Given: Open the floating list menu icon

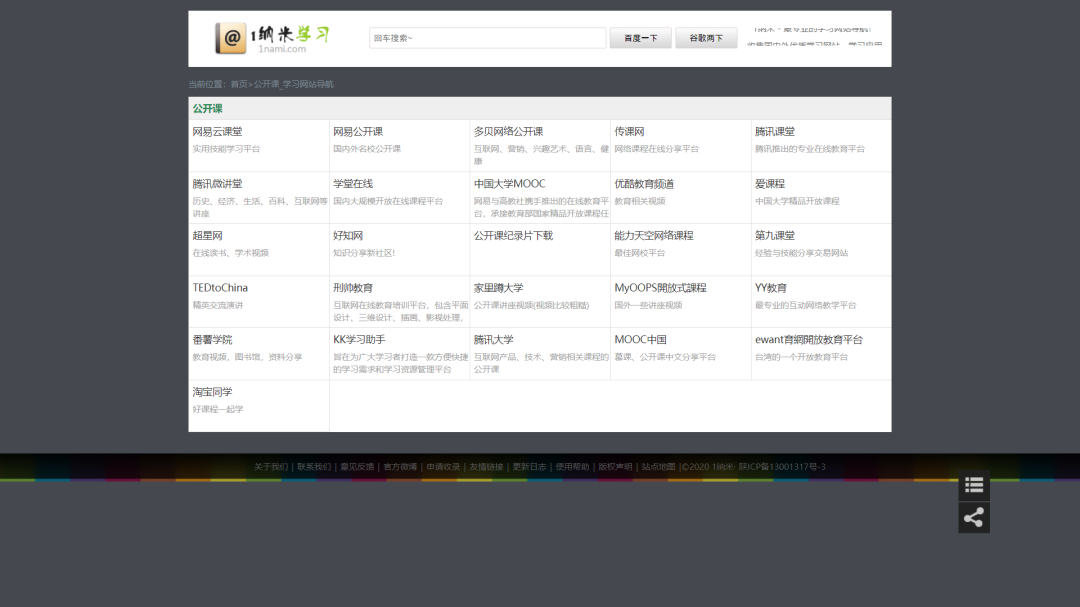Looking at the screenshot, I should pos(974,485).
